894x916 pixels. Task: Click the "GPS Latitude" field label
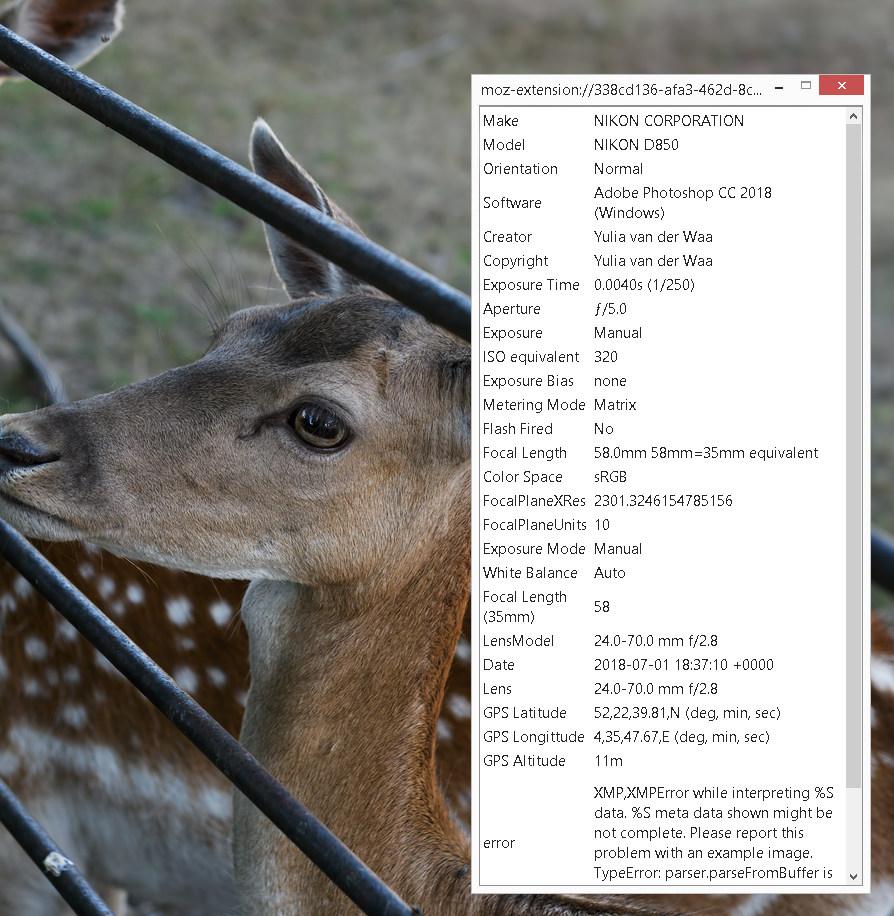524,713
